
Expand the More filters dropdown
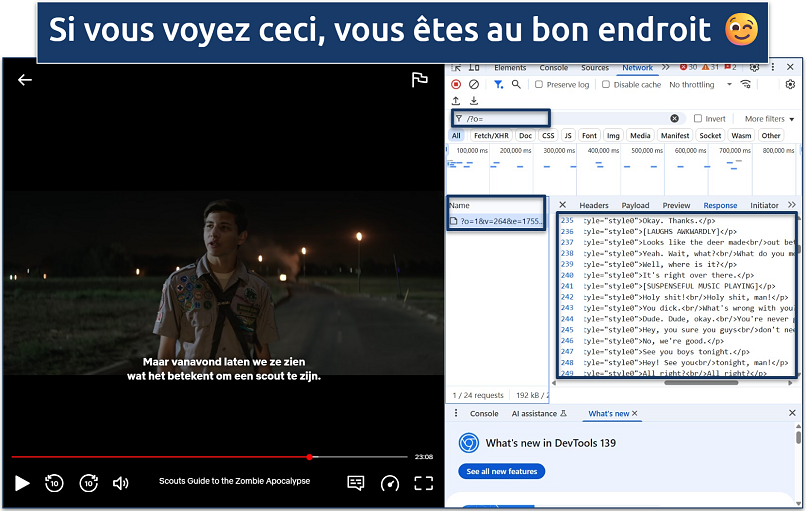click(769, 118)
